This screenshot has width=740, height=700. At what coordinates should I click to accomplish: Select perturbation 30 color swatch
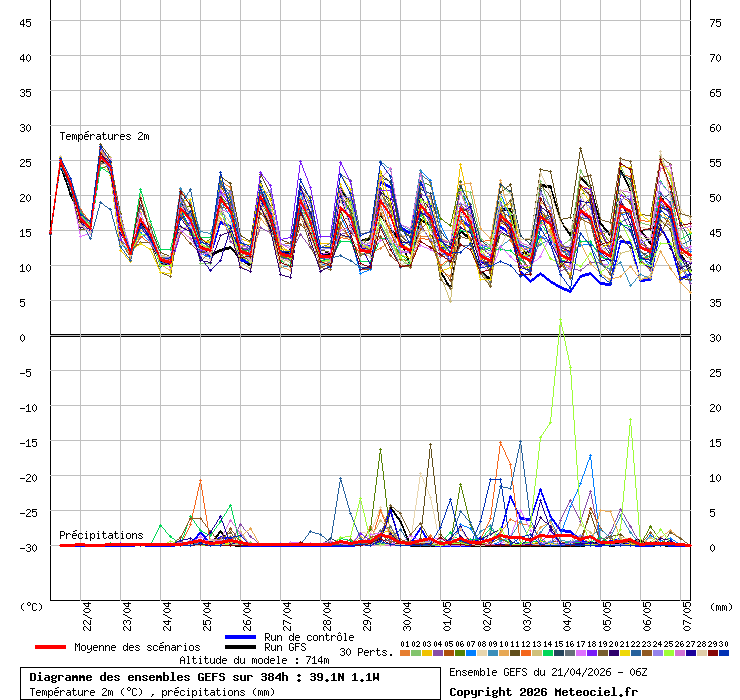click(x=724, y=653)
